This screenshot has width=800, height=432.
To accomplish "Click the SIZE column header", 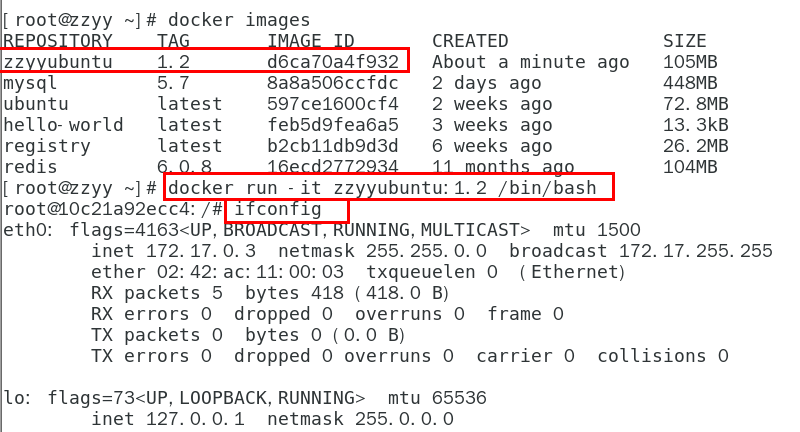I will click(685, 41).
